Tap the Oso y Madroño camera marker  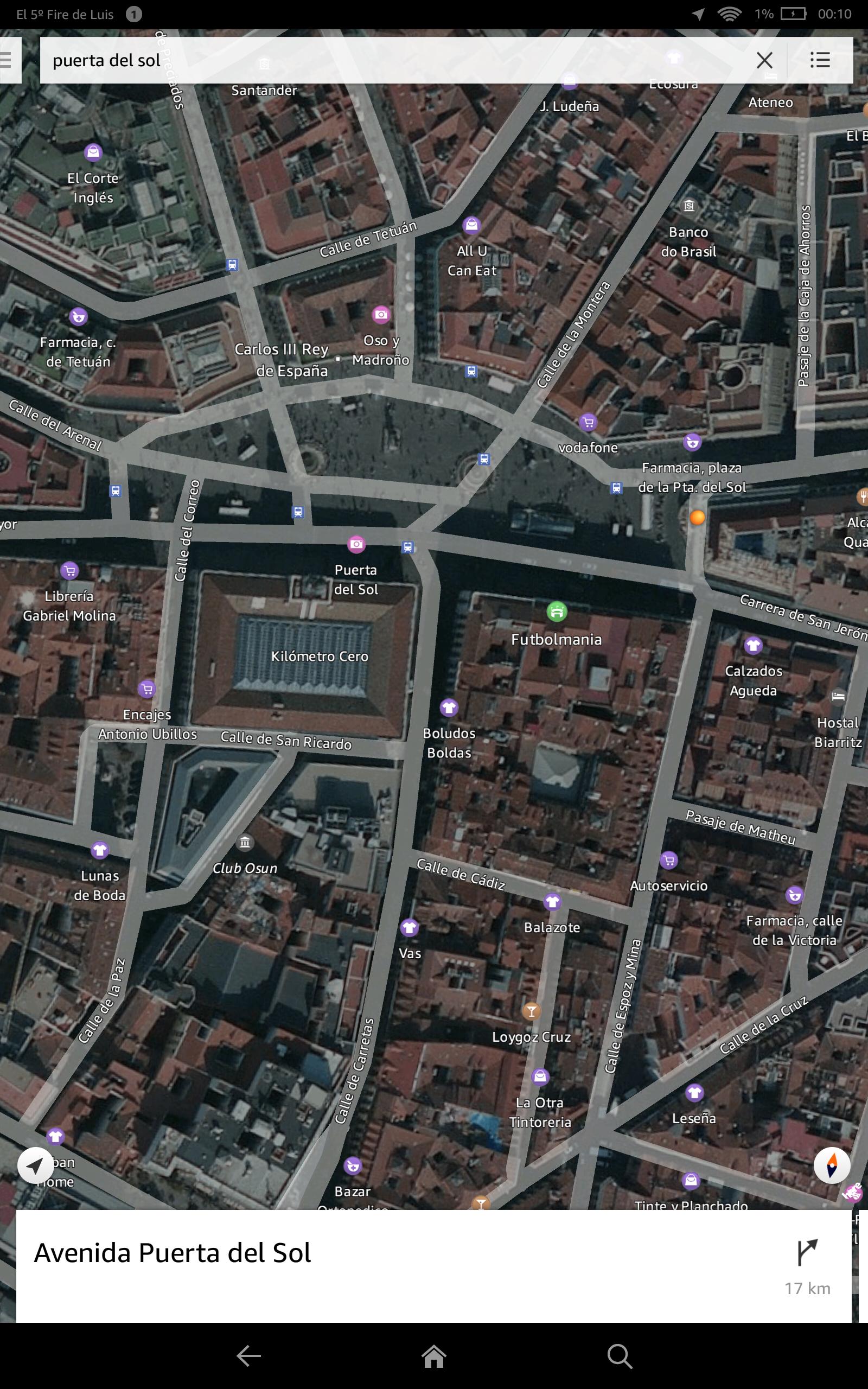pos(381,315)
